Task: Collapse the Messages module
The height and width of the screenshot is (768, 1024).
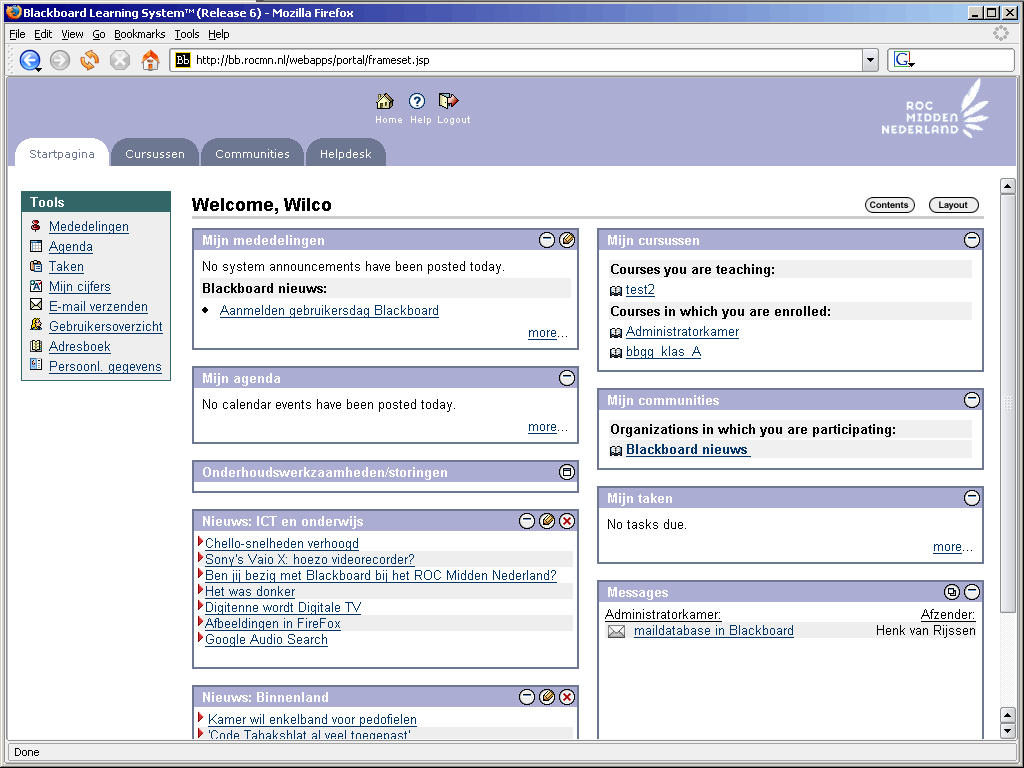Action: tap(972, 592)
